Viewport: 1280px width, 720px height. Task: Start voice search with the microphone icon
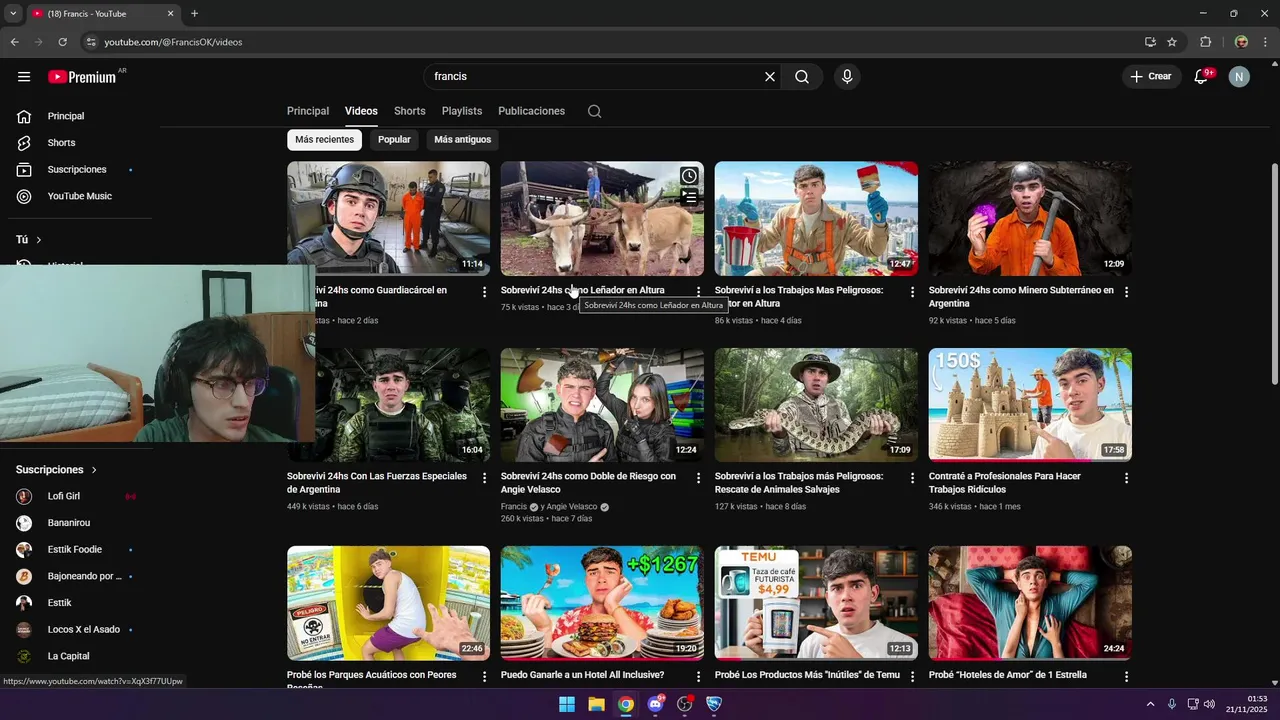pyautogui.click(x=847, y=77)
